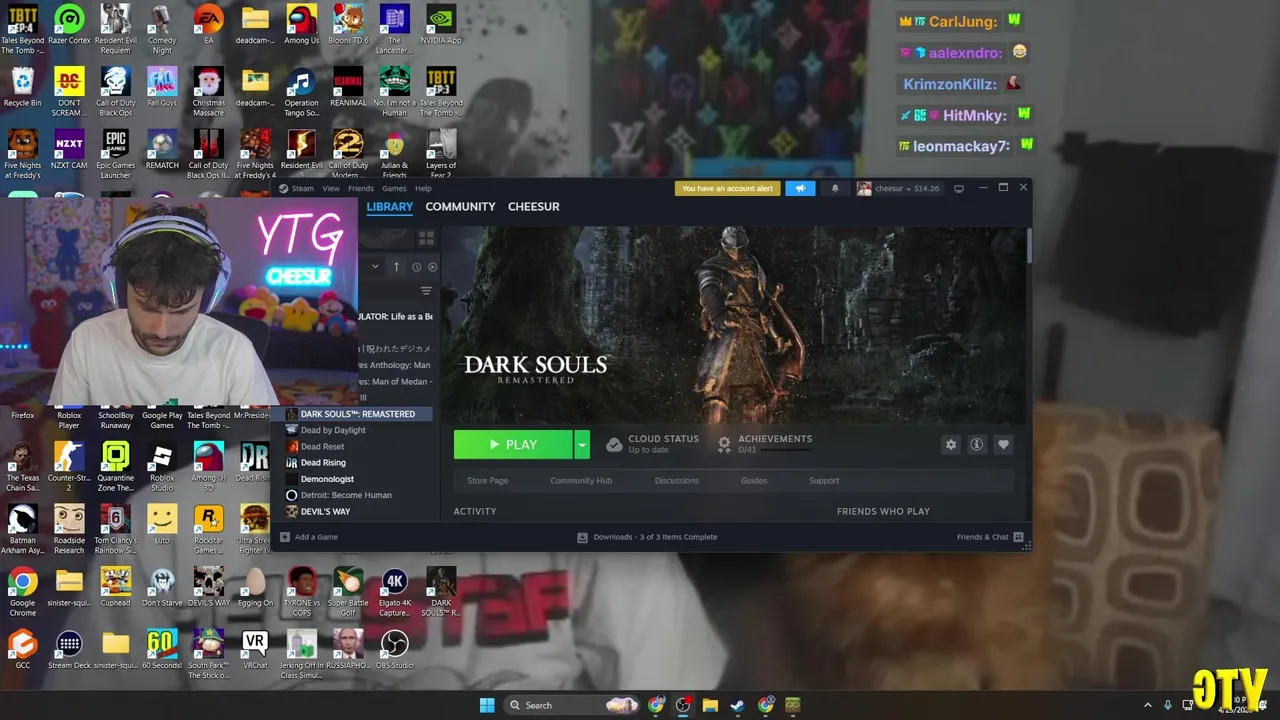Viewport: 1280px width, 720px height.
Task: Click the NVIDIA App desktop icon
Action: click(x=441, y=24)
